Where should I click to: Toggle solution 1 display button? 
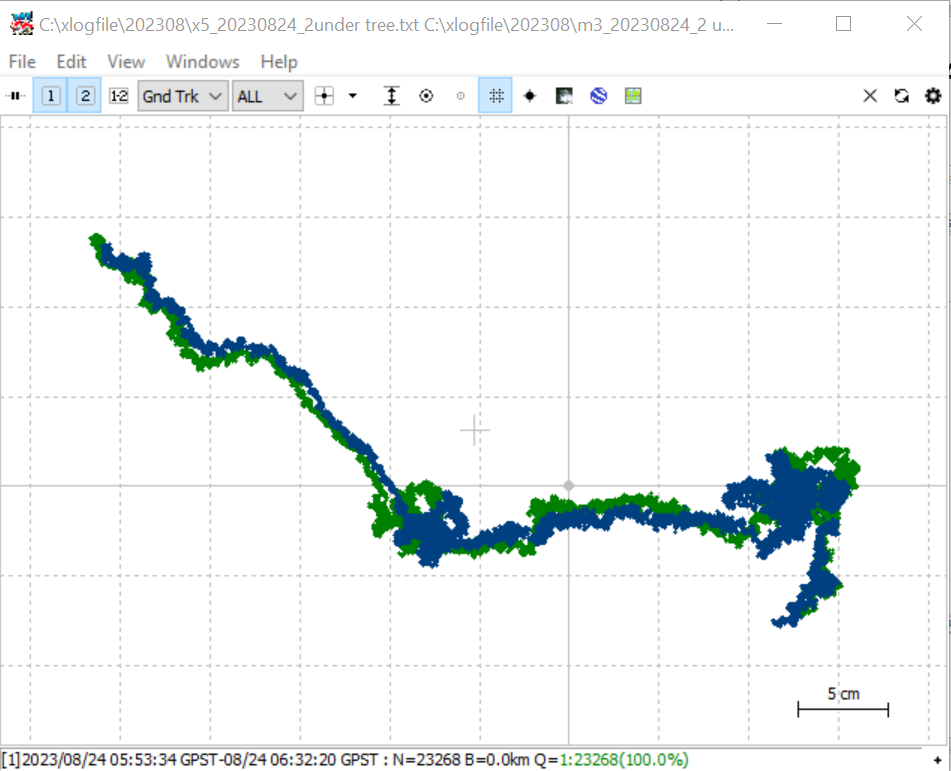tap(51, 96)
